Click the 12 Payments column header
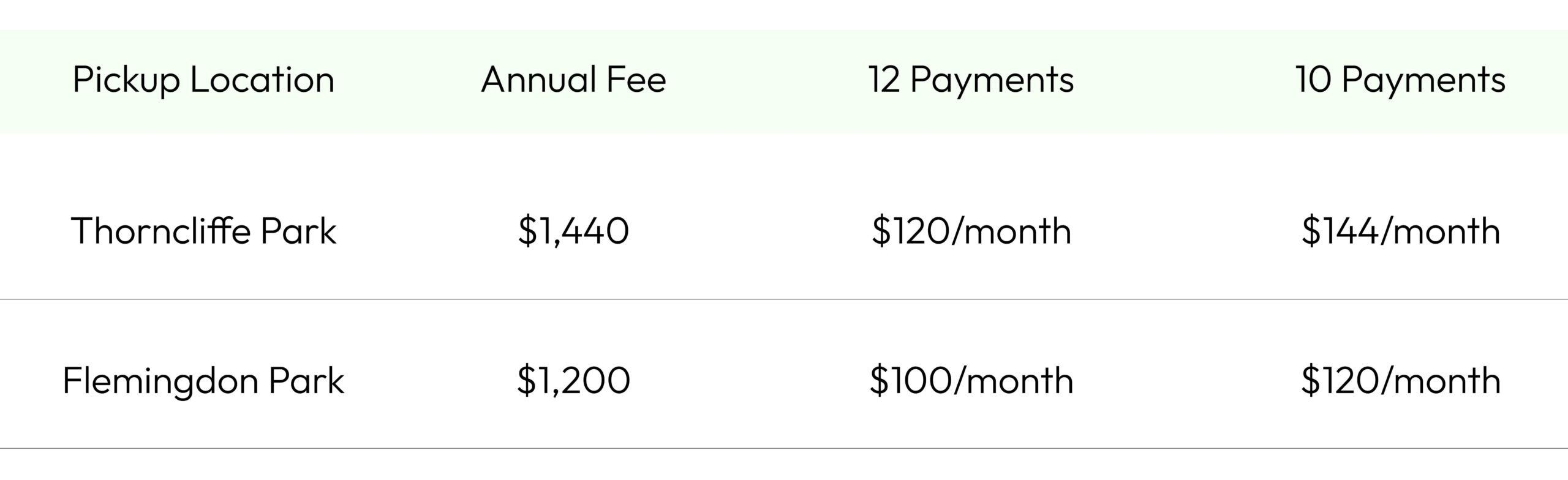Viewport: 1568px width, 480px height. point(971,80)
